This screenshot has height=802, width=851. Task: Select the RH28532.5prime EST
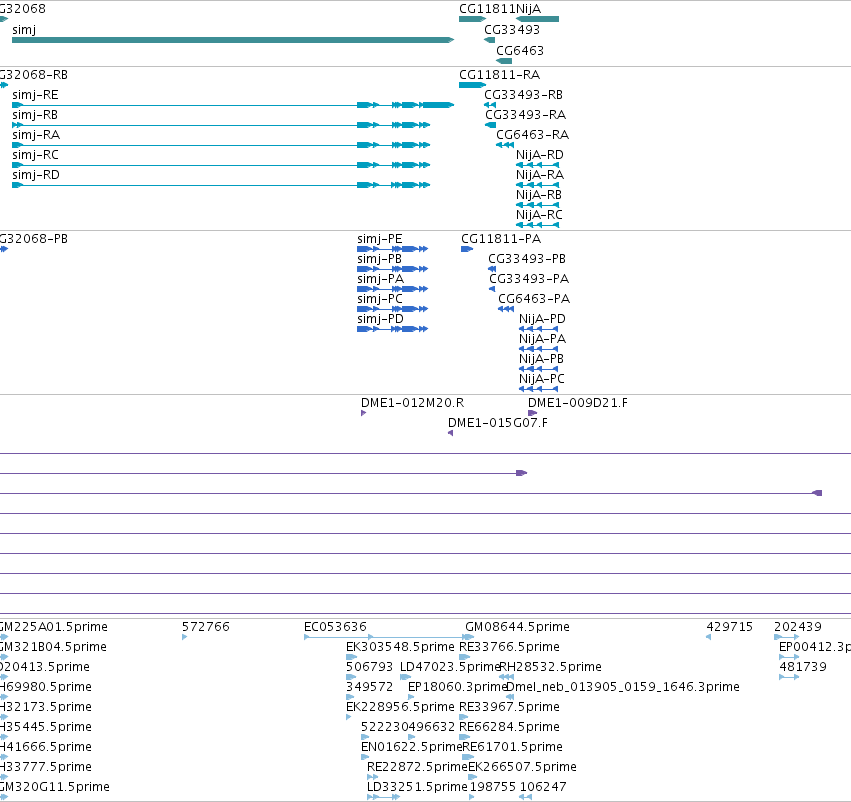(506, 677)
